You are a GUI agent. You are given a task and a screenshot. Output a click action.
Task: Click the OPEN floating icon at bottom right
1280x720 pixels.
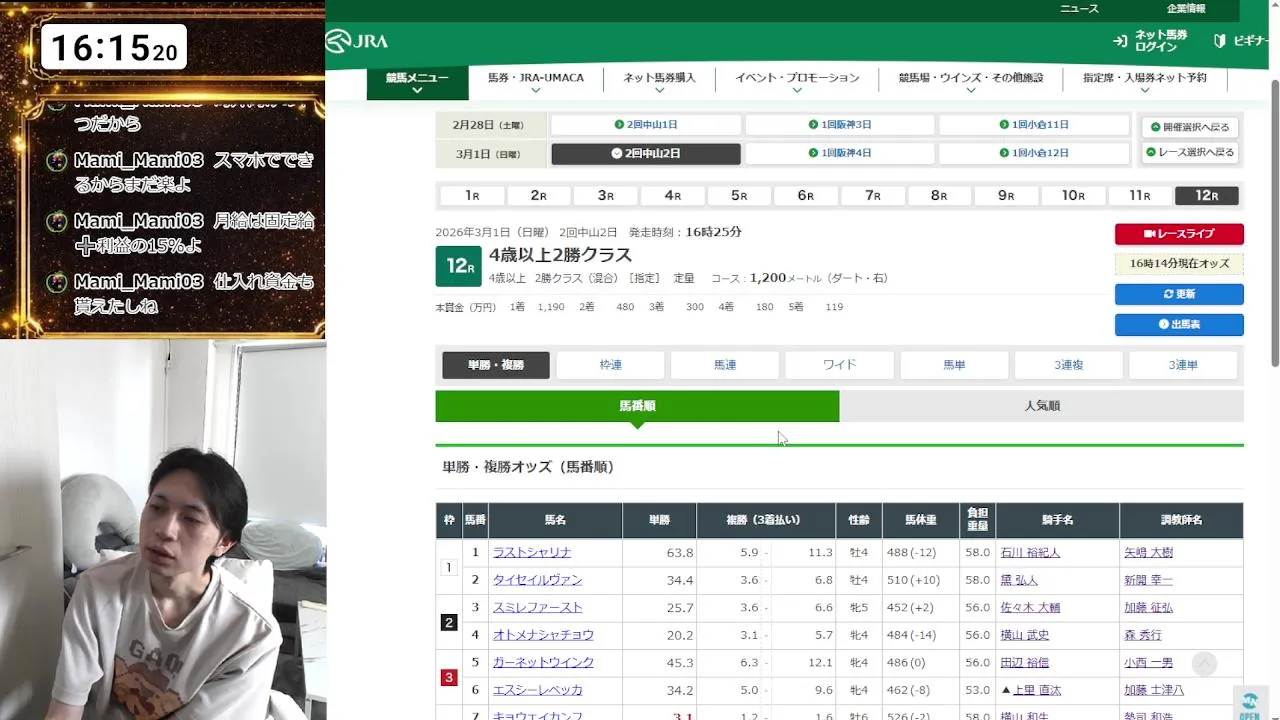tap(1249, 704)
